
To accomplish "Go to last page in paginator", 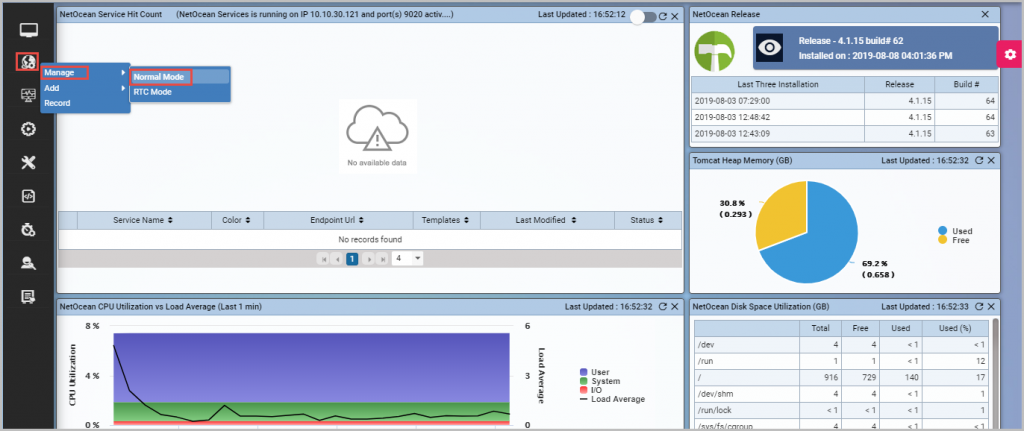I will [x=382, y=259].
